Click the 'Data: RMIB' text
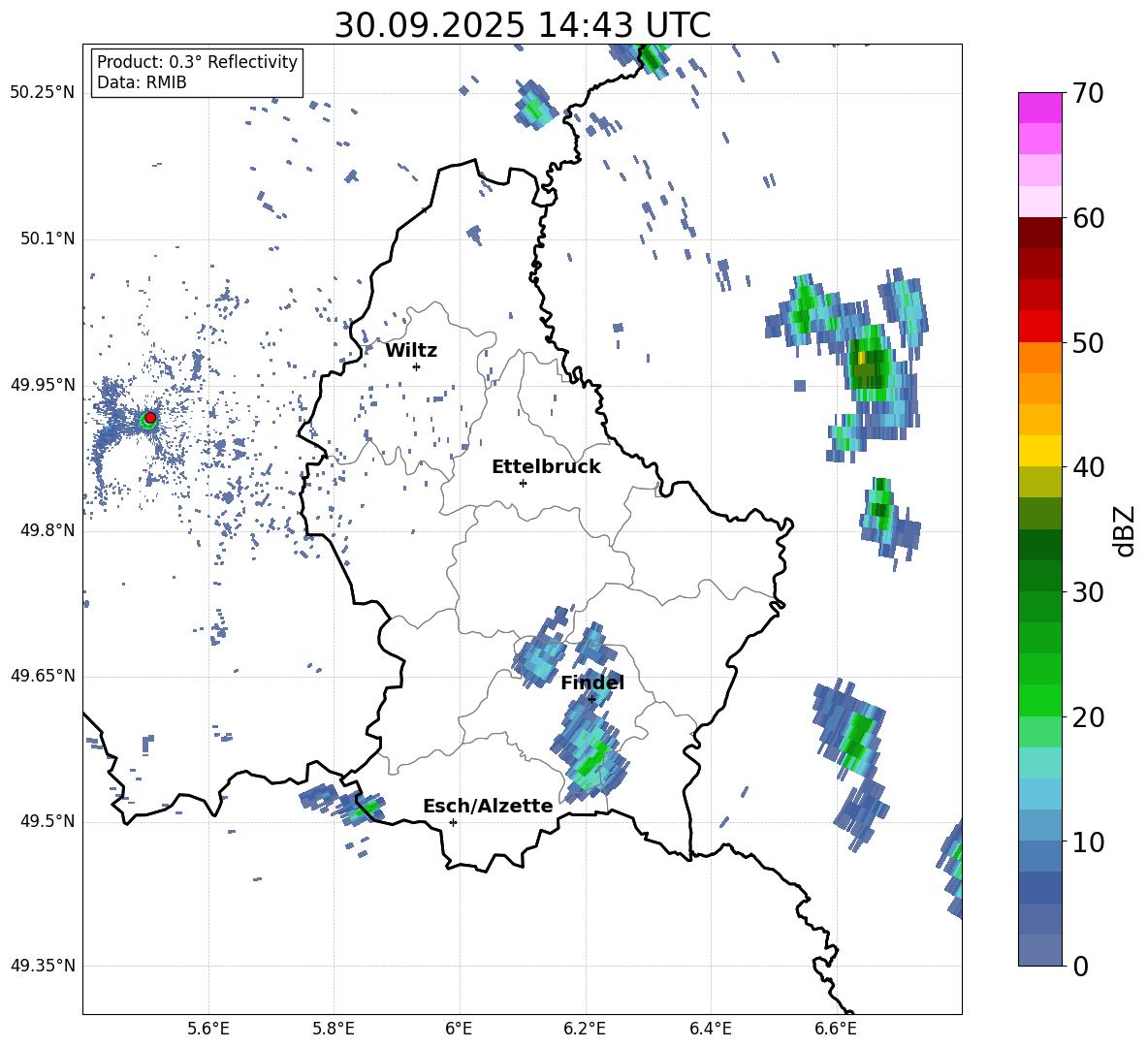The image size is (1148, 1048). (142, 82)
